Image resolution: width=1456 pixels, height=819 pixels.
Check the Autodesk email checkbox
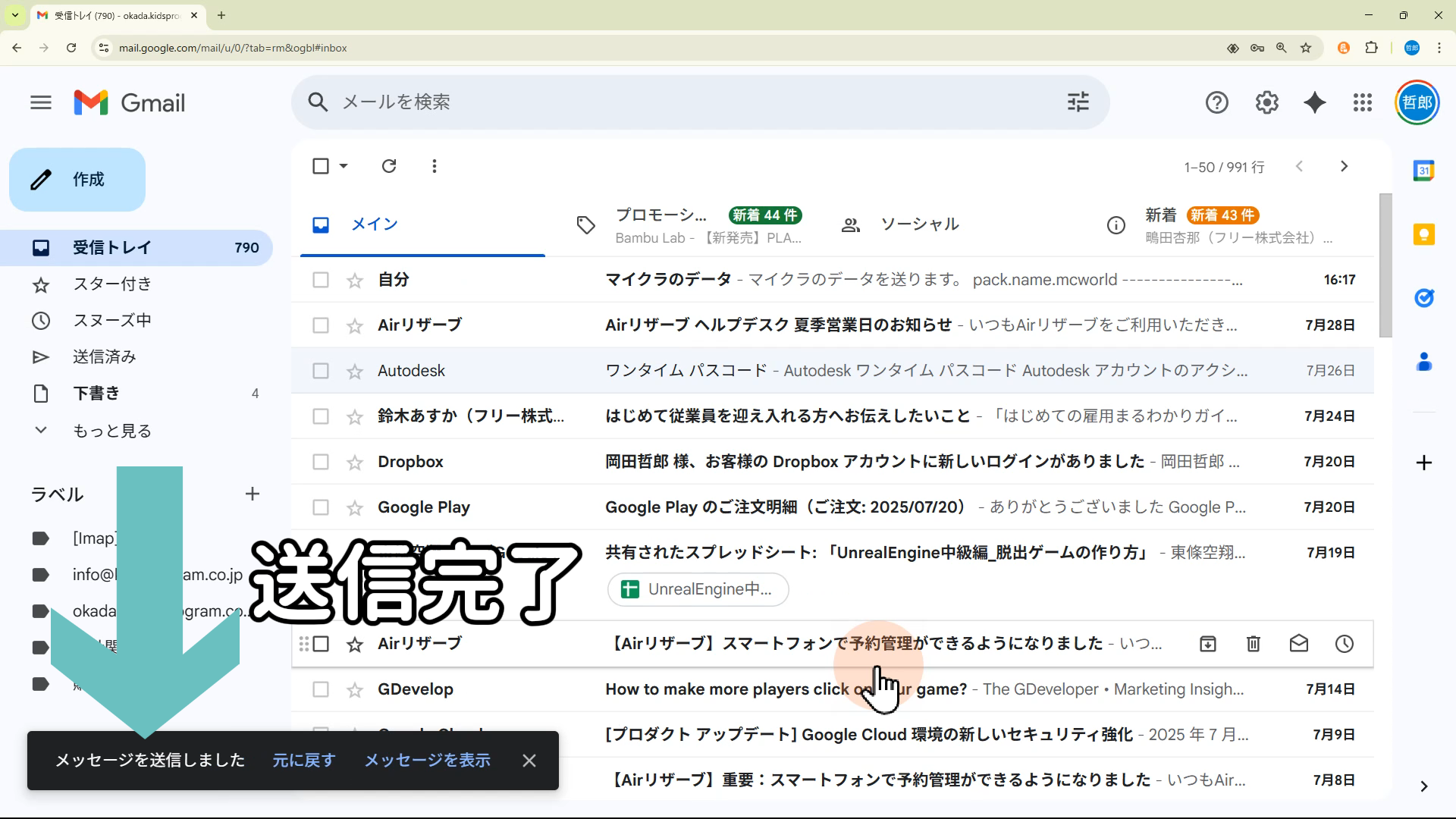(321, 371)
